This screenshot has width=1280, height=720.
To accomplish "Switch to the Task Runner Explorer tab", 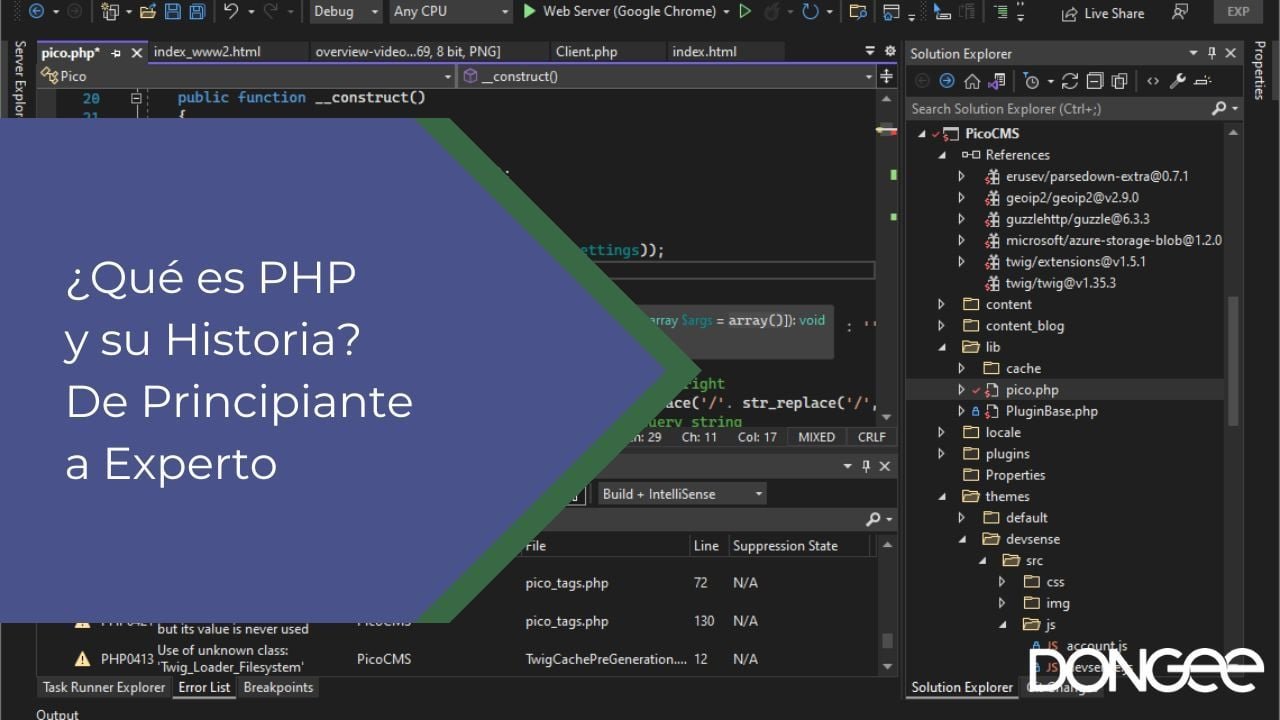I will point(104,687).
